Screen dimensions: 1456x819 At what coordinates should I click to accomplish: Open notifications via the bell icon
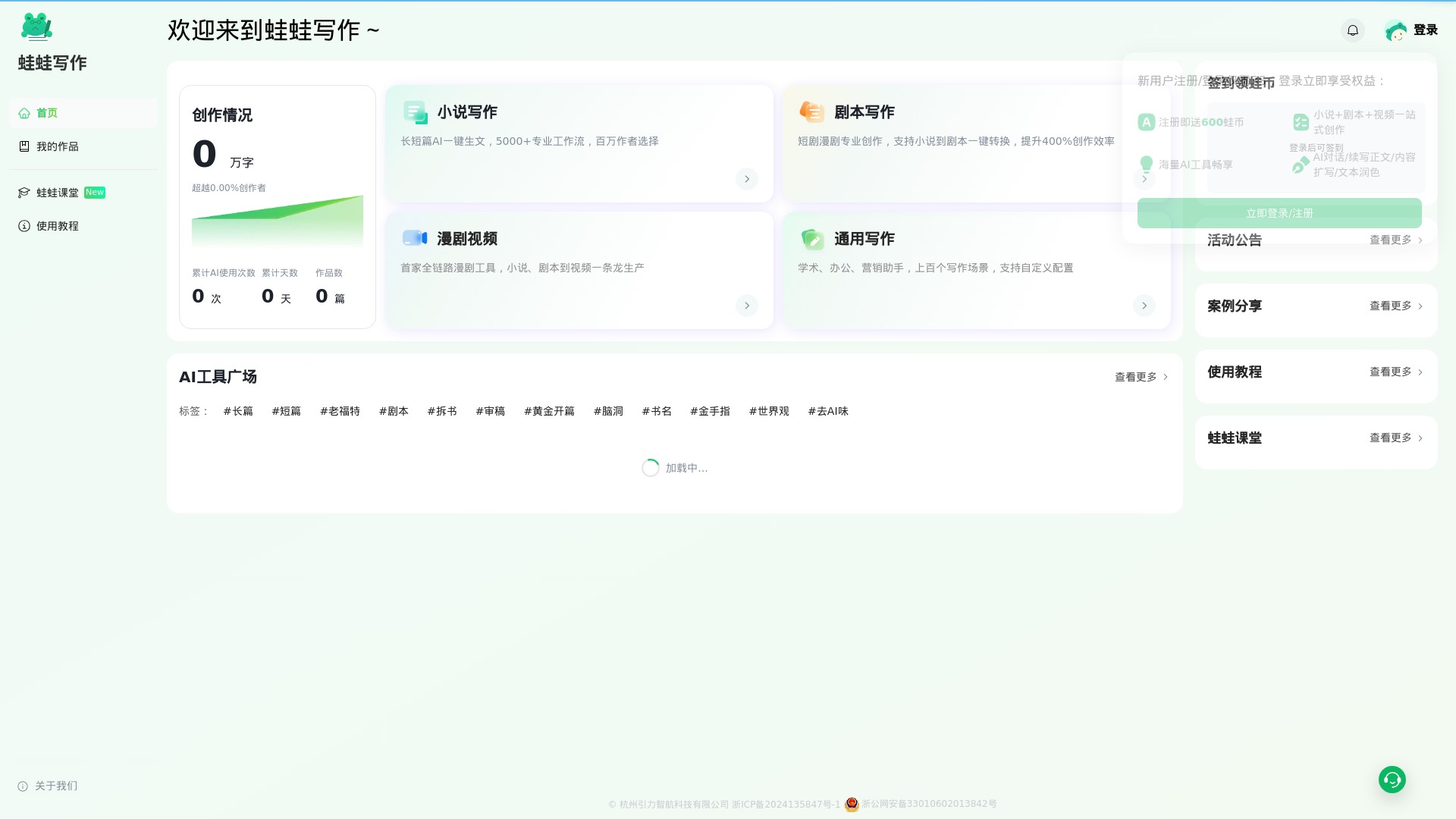point(1353,30)
